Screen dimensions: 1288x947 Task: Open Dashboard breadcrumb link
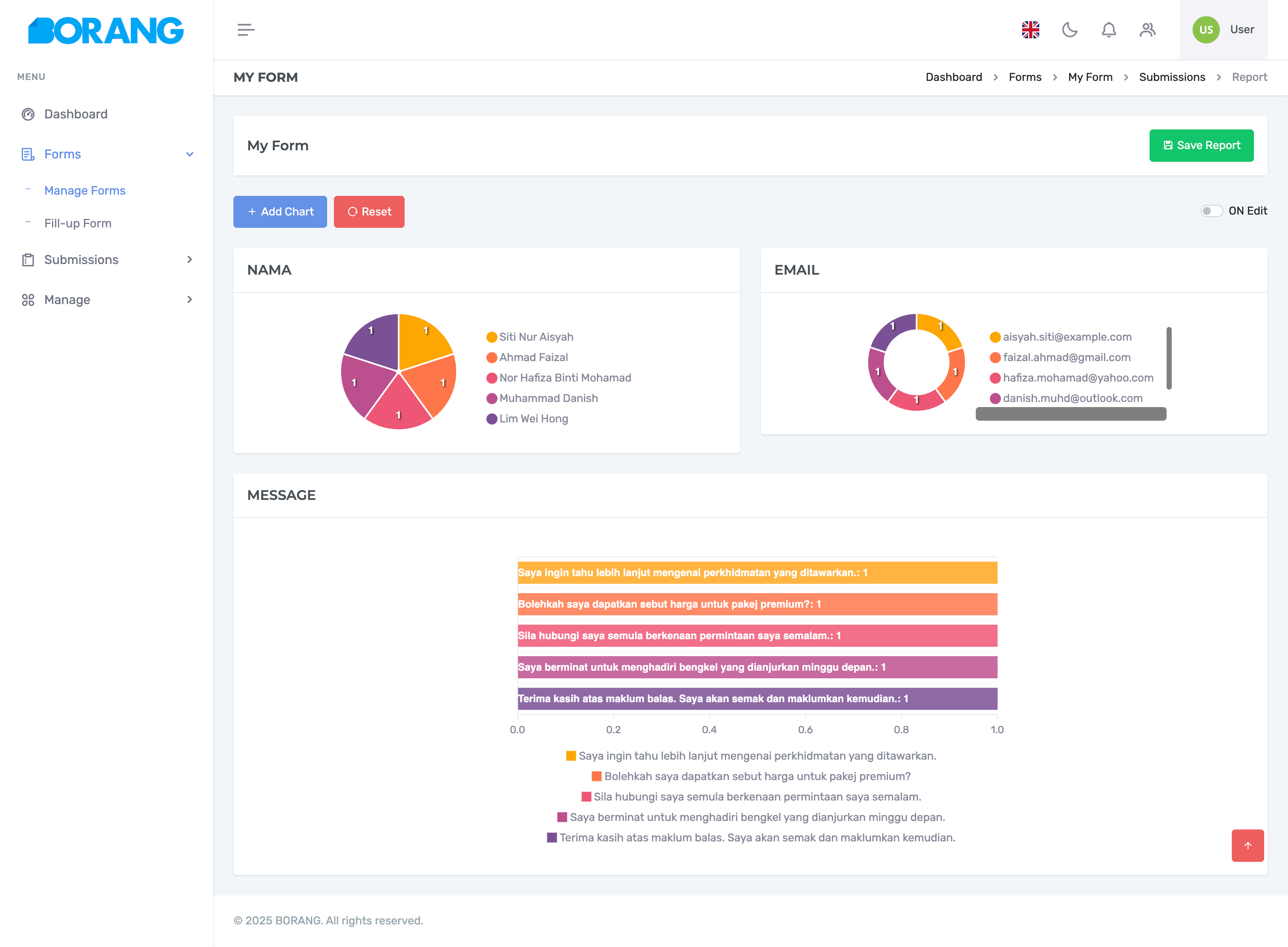[954, 77]
